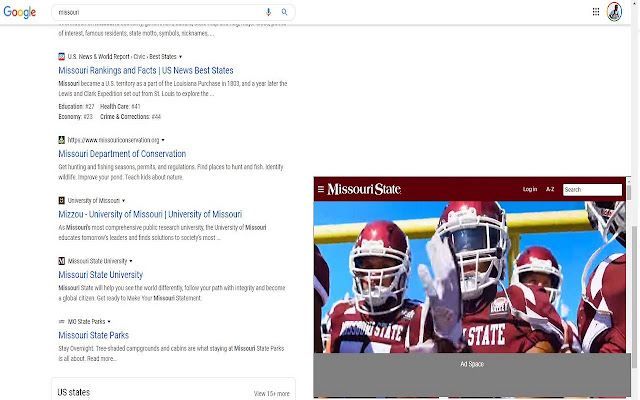
Task: Click the Missouri Conservation site favicon
Action: 62,140
